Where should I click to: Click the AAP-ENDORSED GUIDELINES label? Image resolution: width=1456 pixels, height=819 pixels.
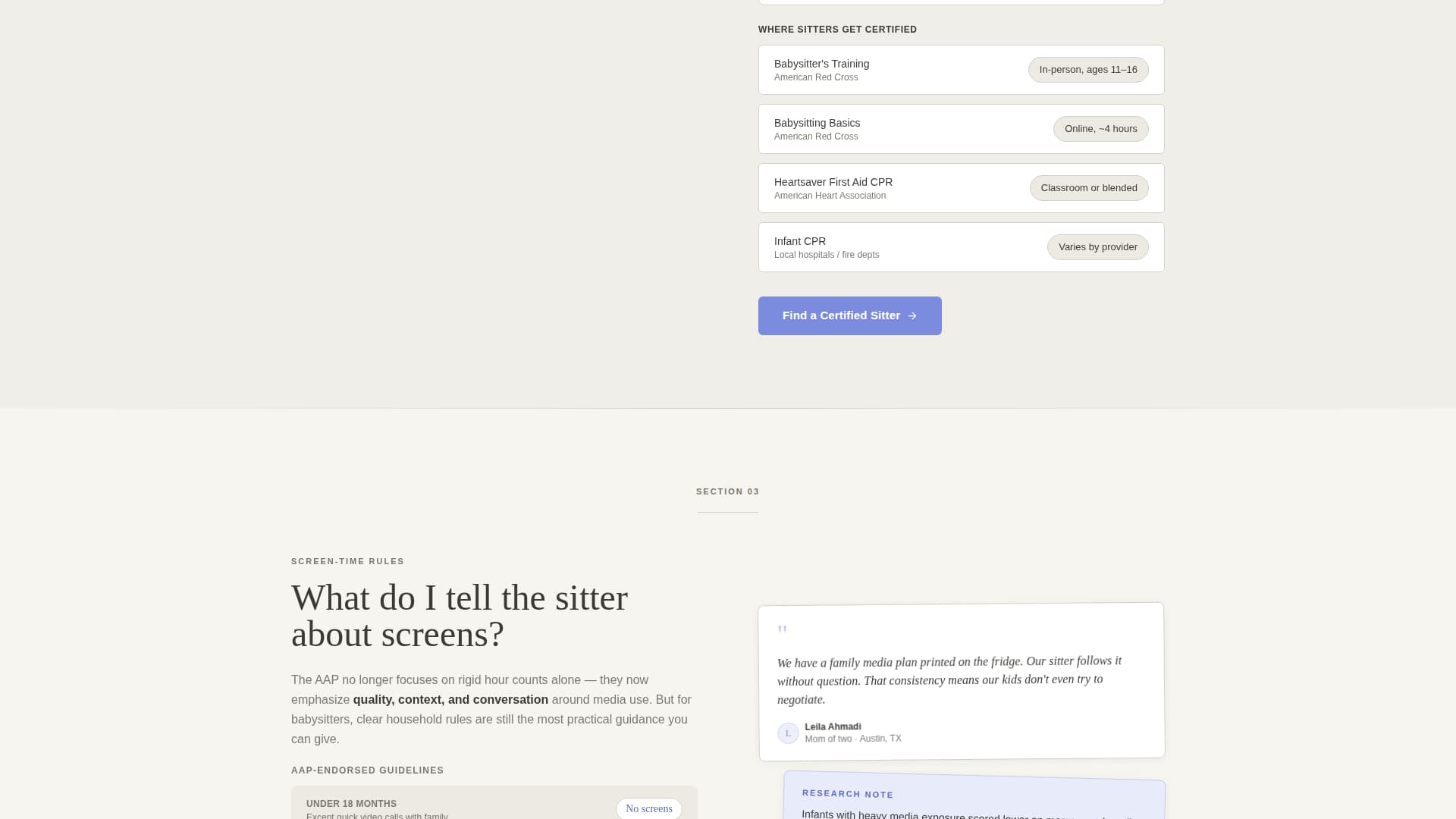(368, 770)
